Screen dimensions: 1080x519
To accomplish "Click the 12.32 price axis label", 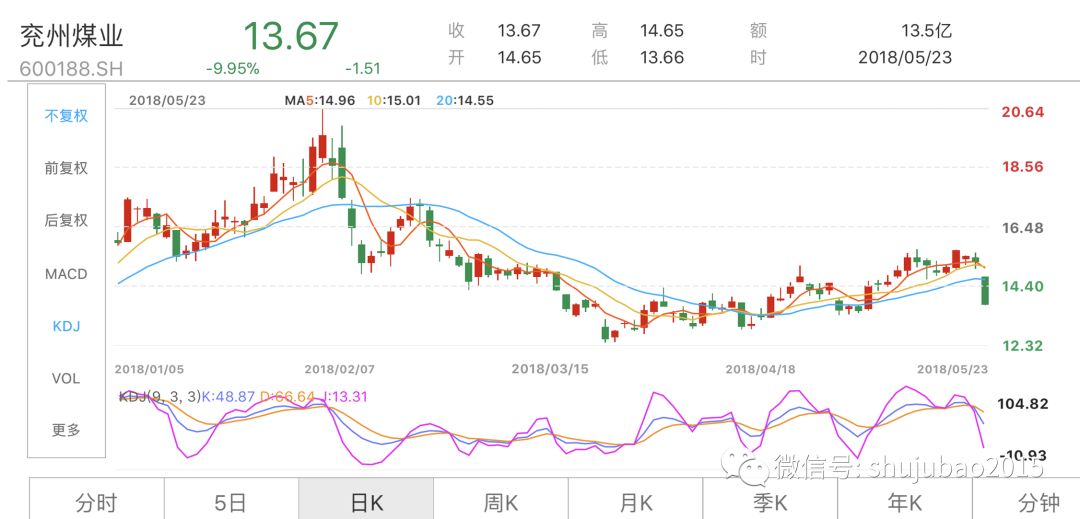I will coord(1023,346).
